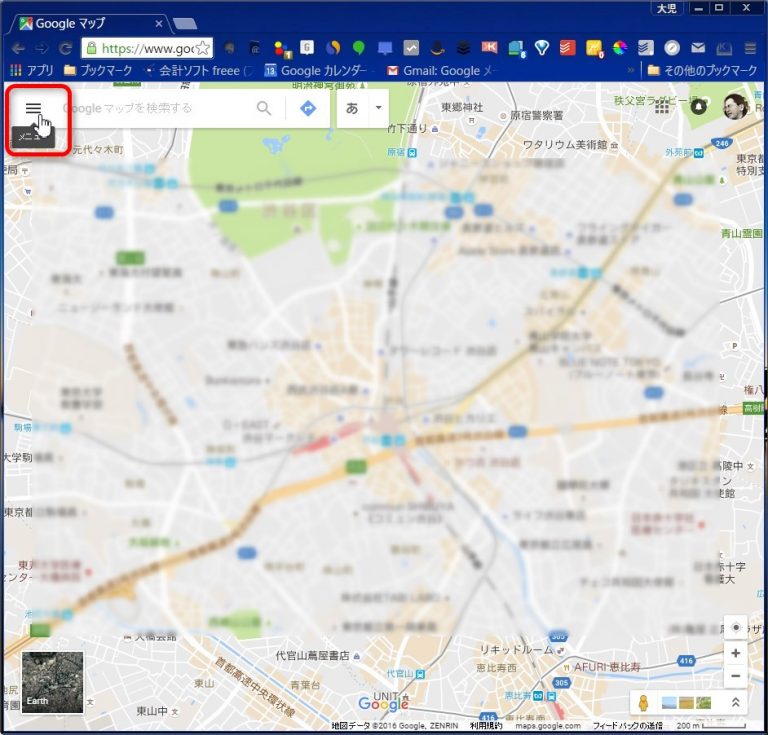
Task: Open the その他のブックマーク folder
Action: pos(702,71)
